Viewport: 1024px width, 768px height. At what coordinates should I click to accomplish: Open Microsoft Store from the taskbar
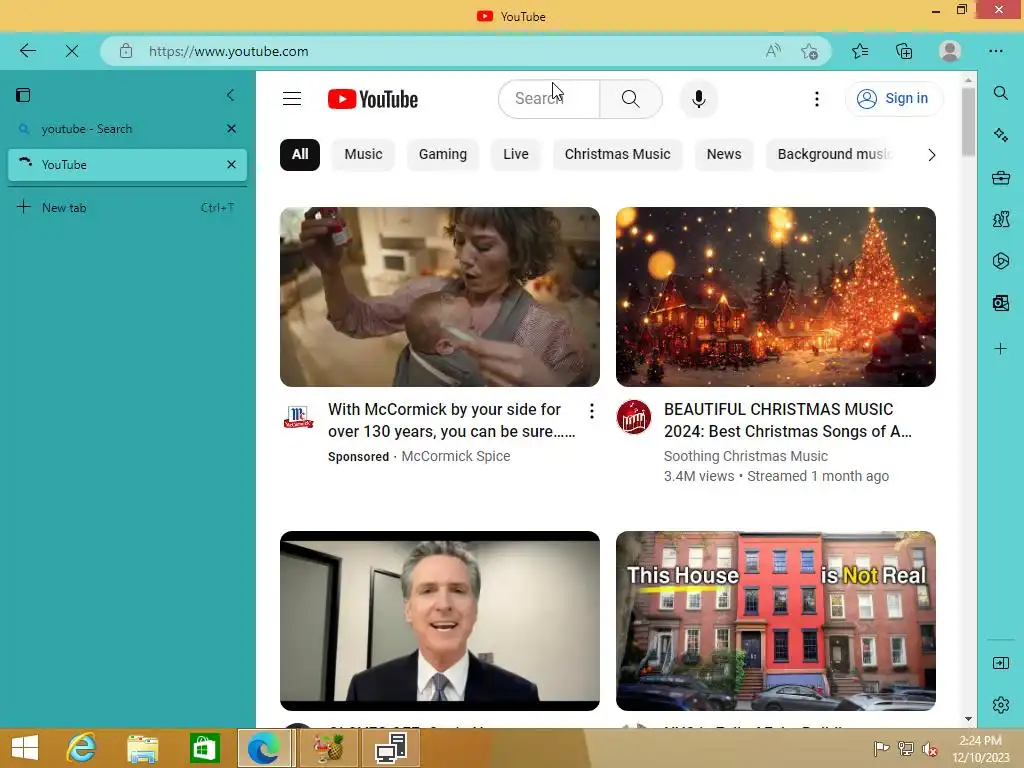coord(204,748)
